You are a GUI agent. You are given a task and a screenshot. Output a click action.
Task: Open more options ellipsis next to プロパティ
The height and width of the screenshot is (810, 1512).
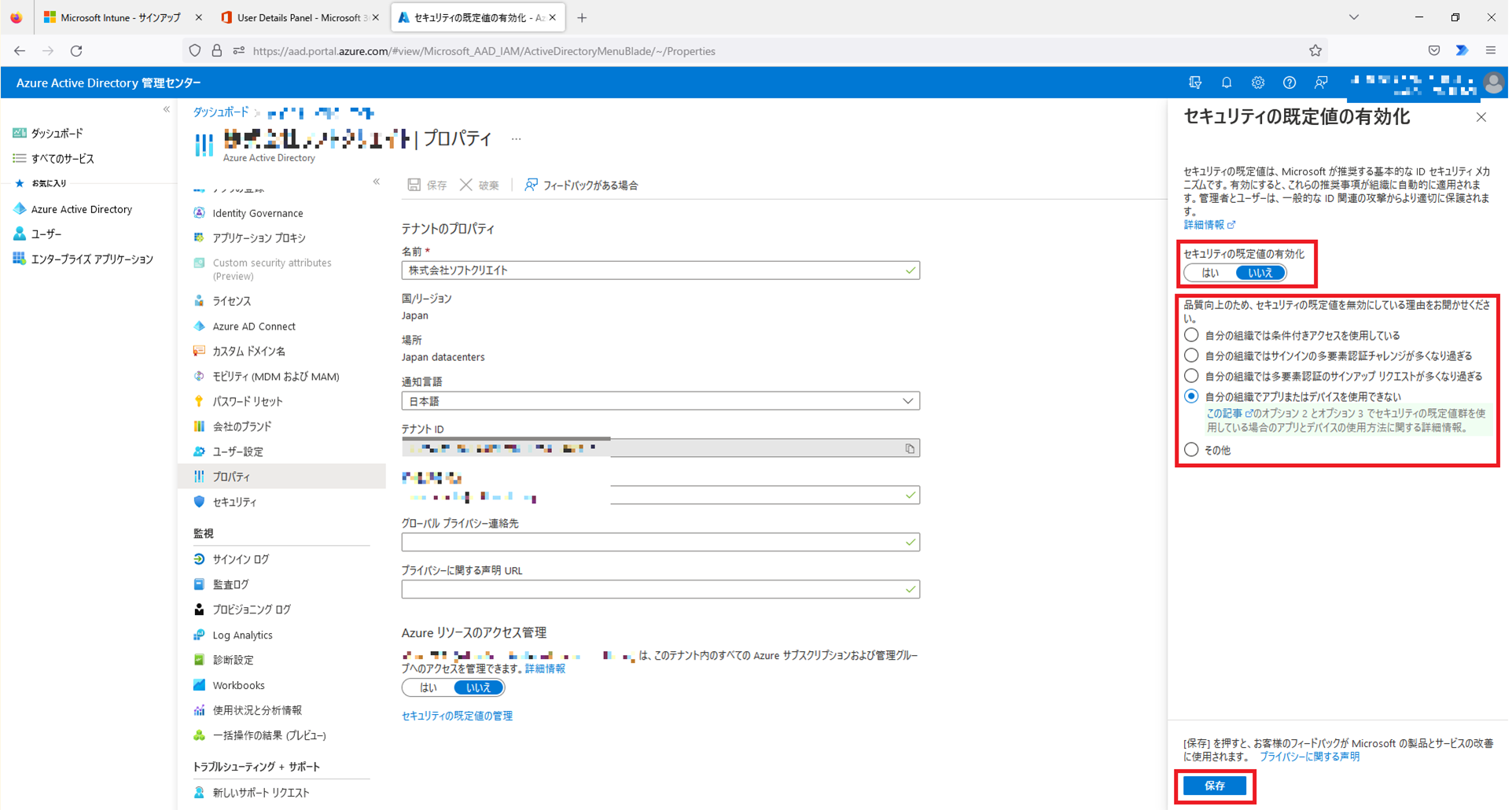tap(516, 139)
